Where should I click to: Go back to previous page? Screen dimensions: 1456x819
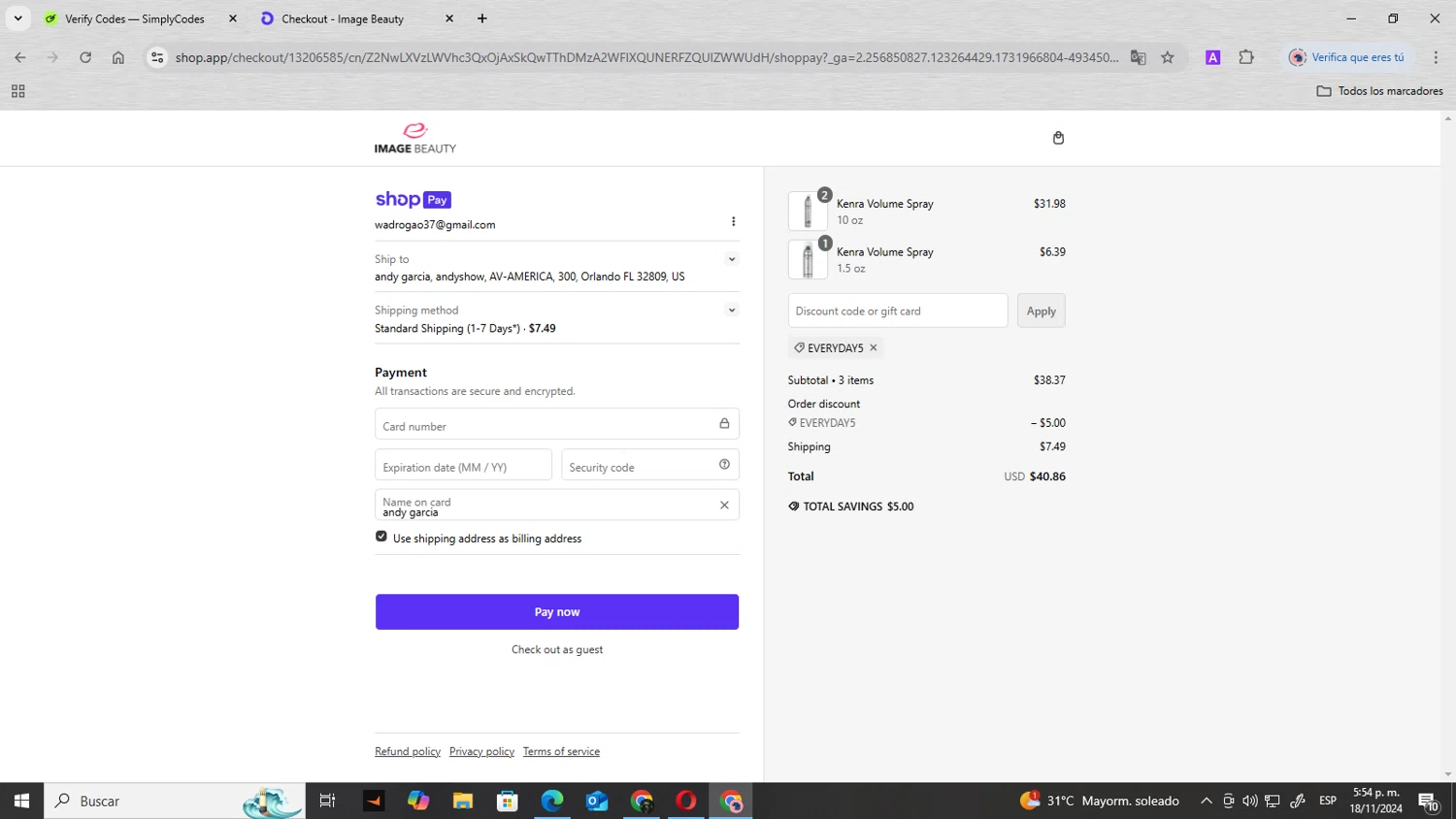click(x=19, y=57)
